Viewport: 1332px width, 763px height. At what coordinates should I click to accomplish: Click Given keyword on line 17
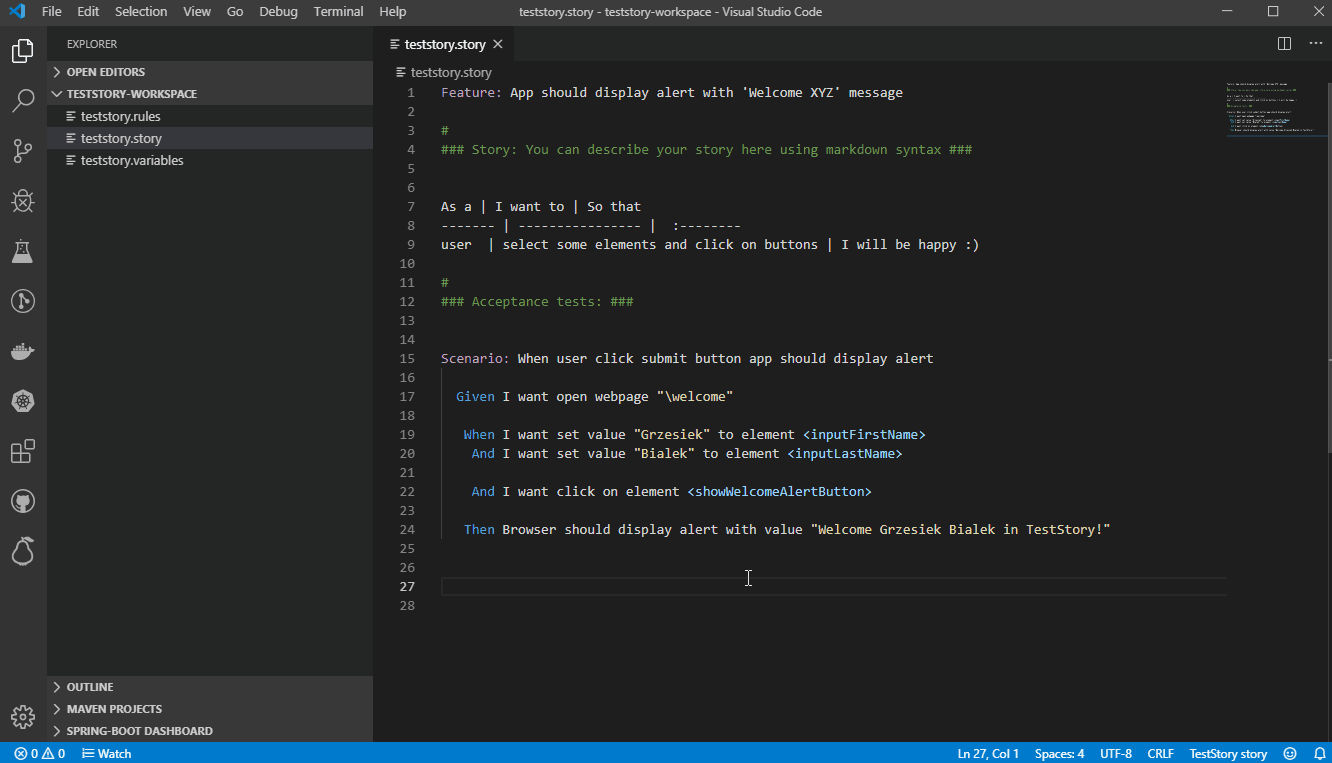click(x=475, y=396)
